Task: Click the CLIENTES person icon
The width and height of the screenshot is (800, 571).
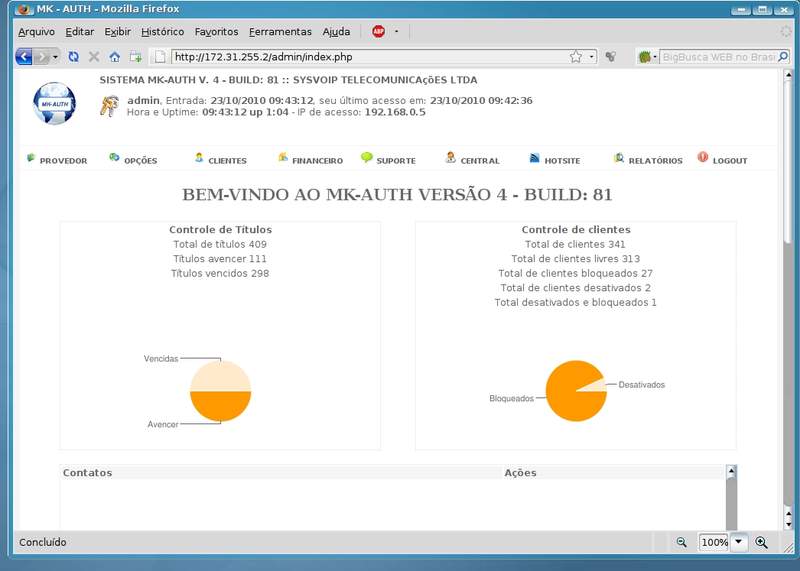Action: [199, 158]
